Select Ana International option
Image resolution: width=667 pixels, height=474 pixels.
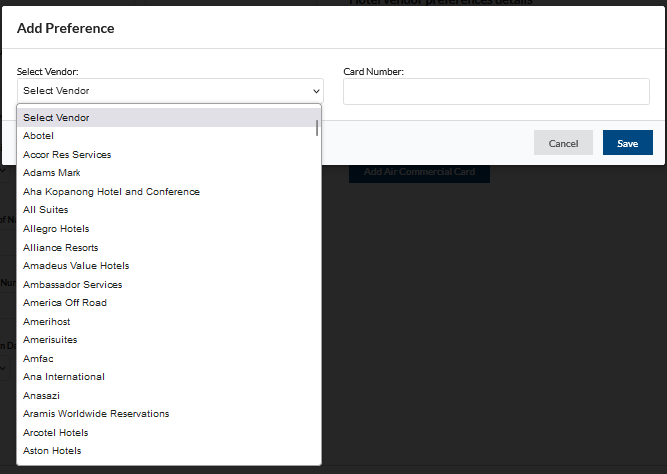tap(169, 377)
